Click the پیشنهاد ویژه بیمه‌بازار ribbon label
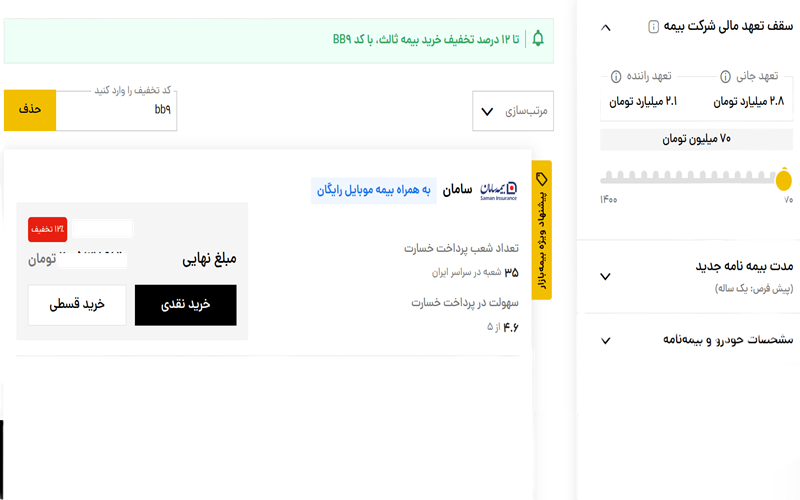800x500 pixels. coord(542,240)
